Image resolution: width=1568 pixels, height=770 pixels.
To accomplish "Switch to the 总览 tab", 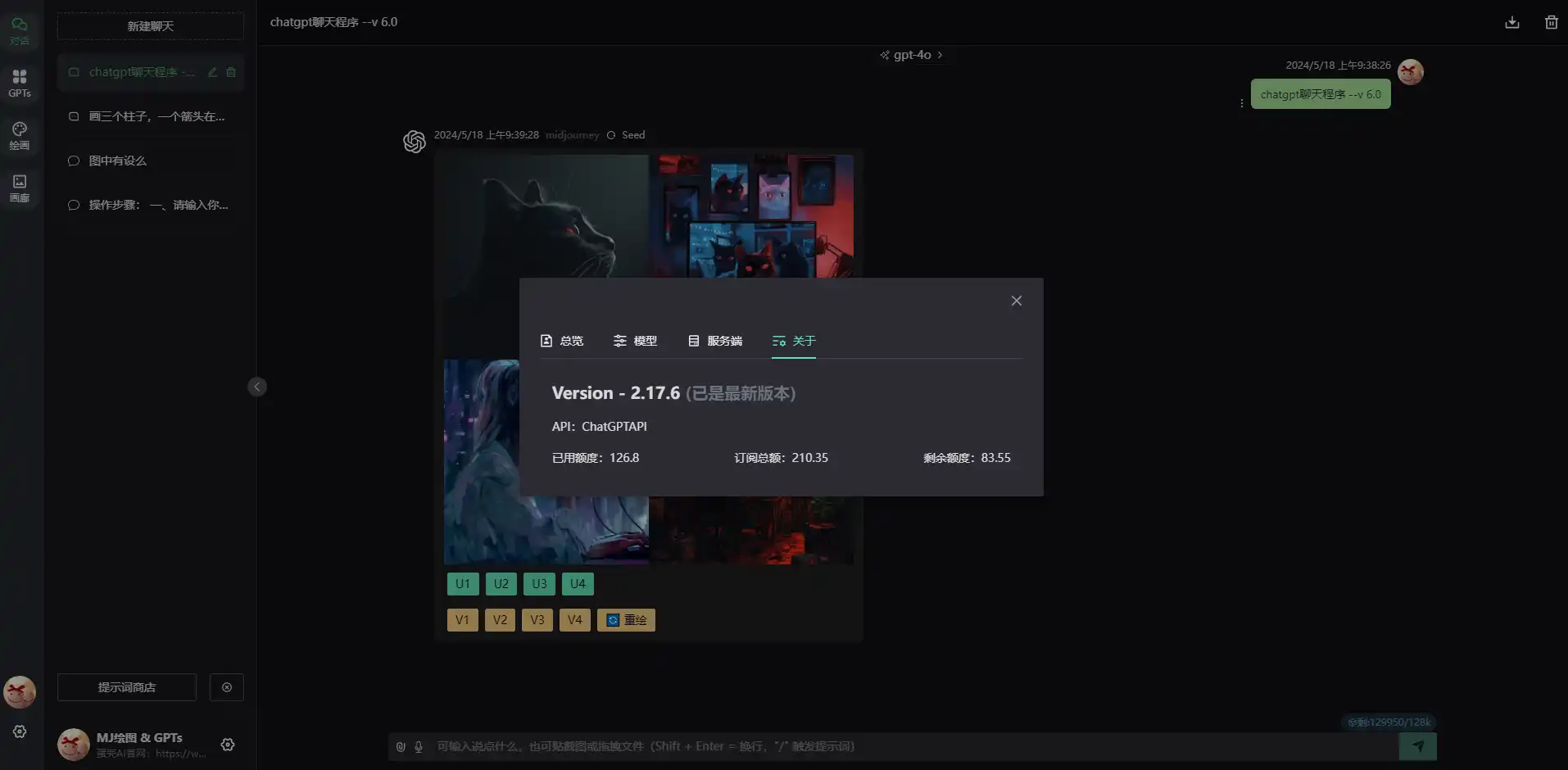I will click(x=562, y=341).
